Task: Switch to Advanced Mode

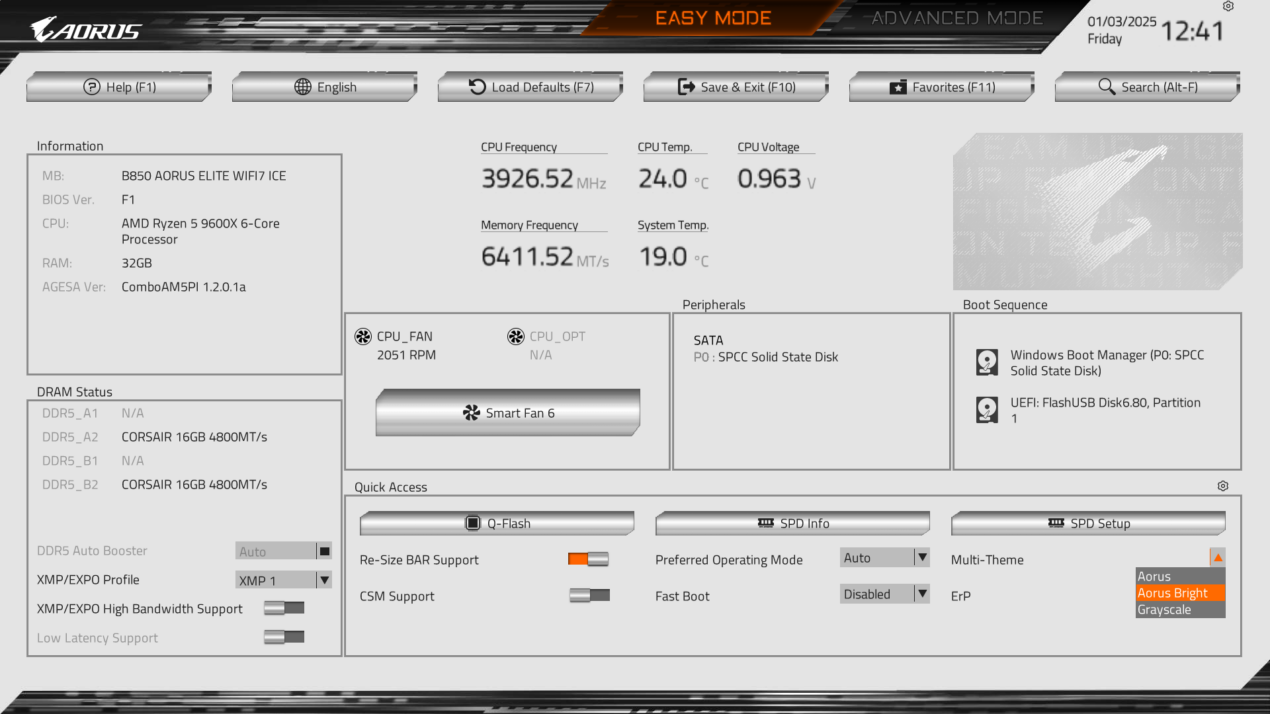Action: tap(956, 17)
